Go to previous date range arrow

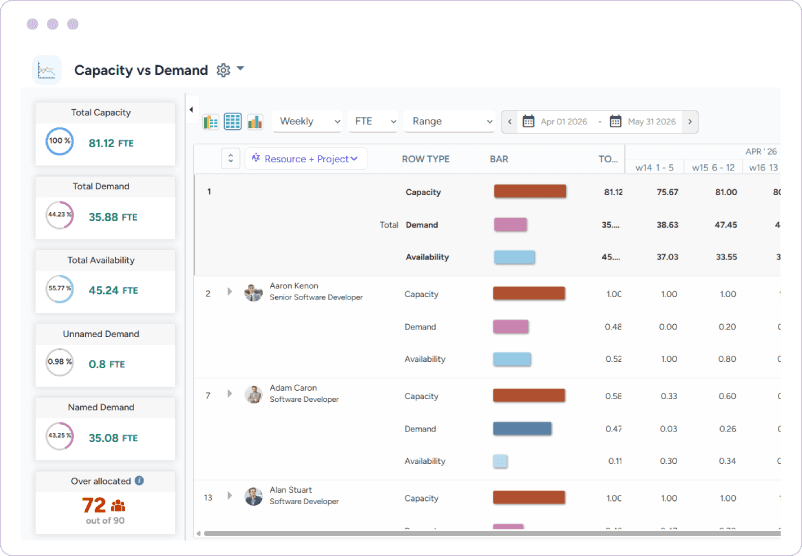click(x=509, y=122)
